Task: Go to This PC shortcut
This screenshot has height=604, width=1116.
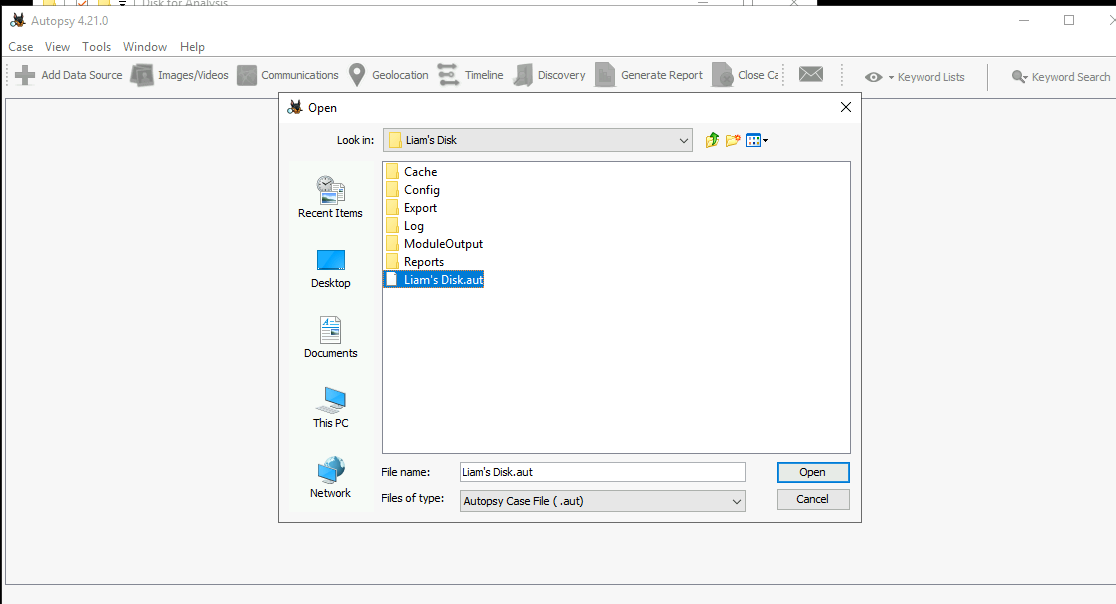Action: tap(330, 408)
